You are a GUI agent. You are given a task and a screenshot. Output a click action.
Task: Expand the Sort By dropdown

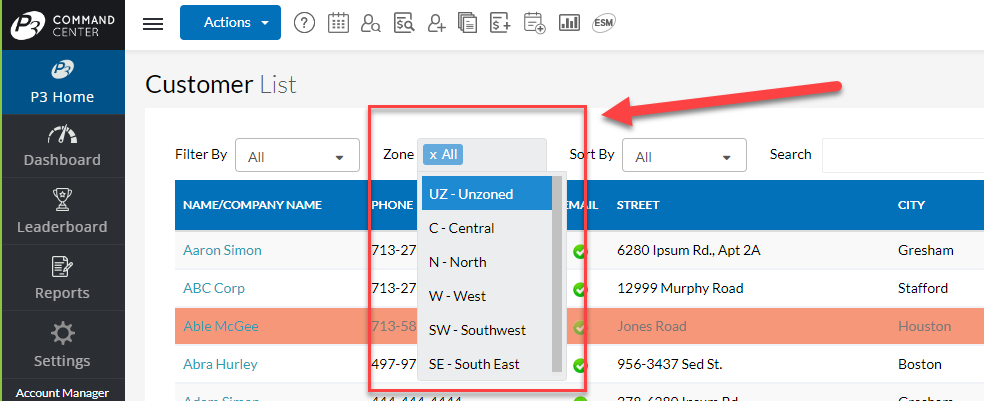click(x=684, y=156)
